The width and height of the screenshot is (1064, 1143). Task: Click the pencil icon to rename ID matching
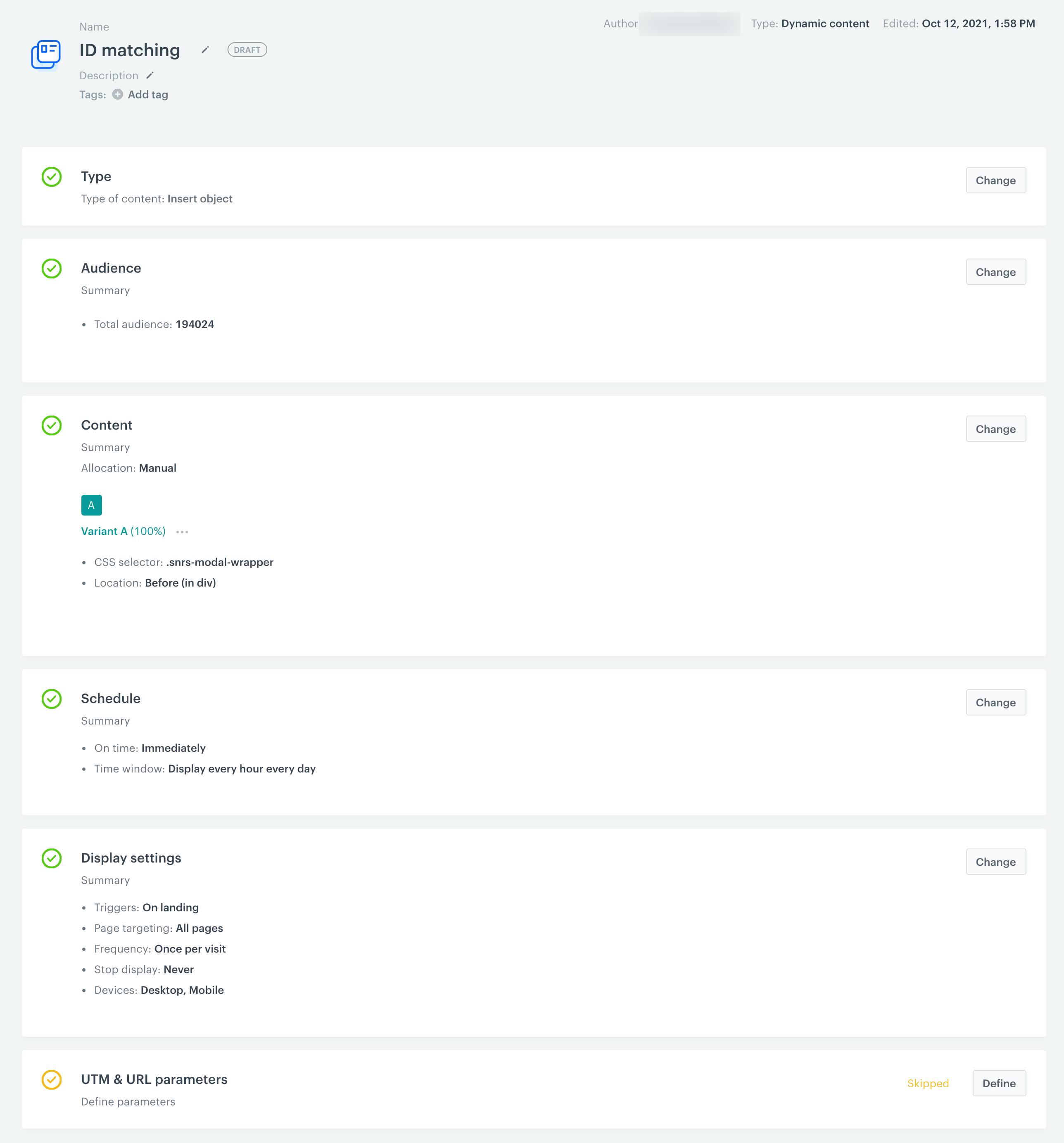tap(204, 50)
